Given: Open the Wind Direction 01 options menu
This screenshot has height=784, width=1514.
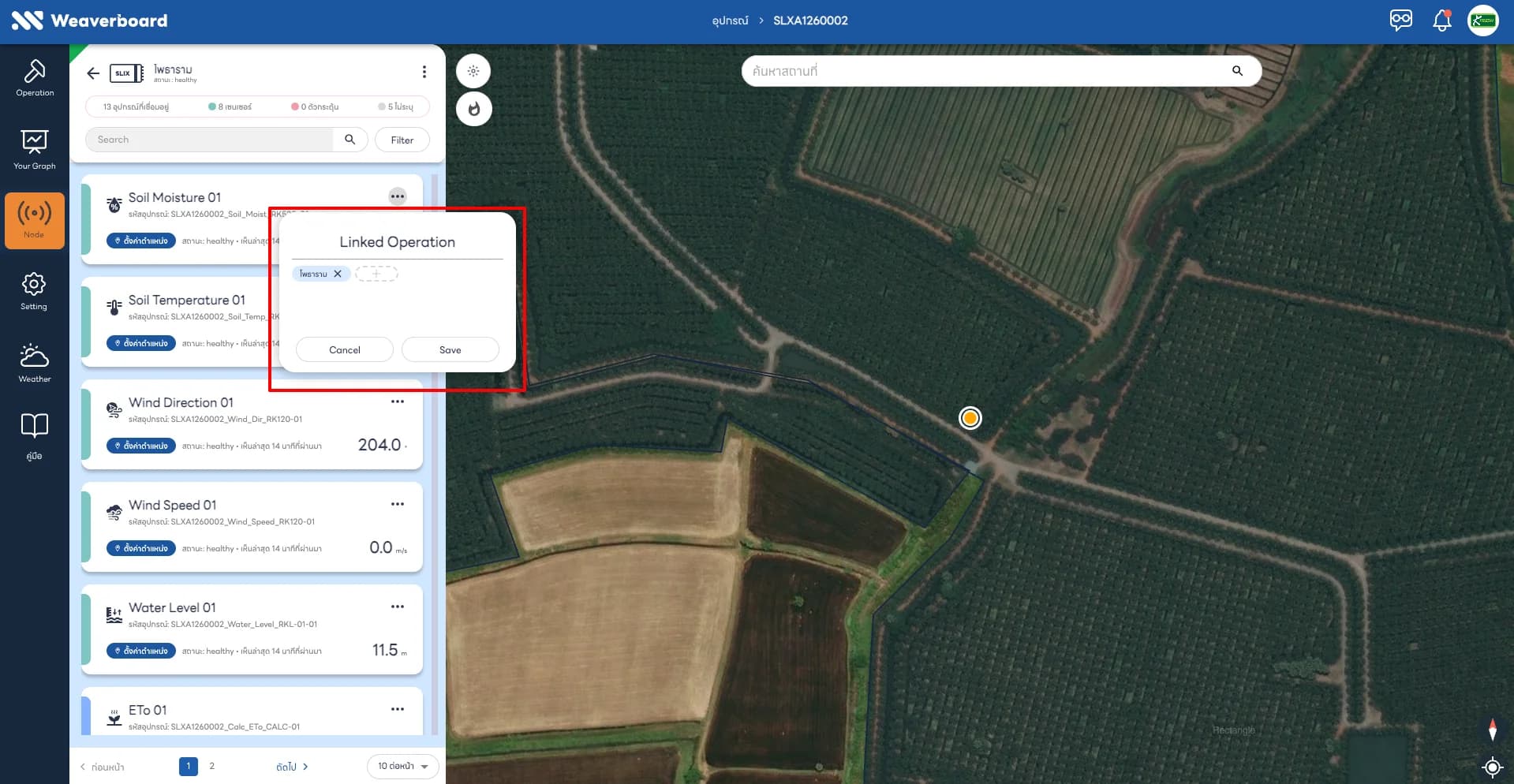Looking at the screenshot, I should pos(398,401).
